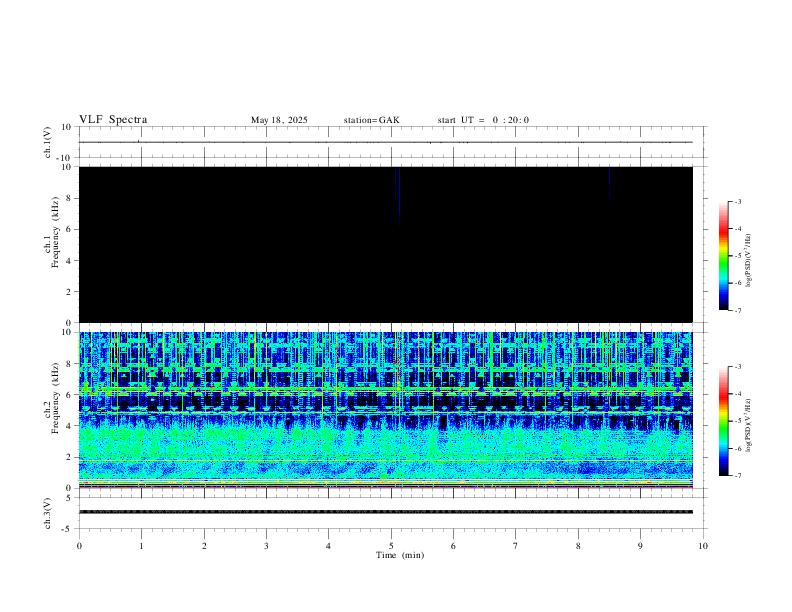Click the "9" tick label on time axis
Screen dimensions: 792x612
tap(640, 546)
